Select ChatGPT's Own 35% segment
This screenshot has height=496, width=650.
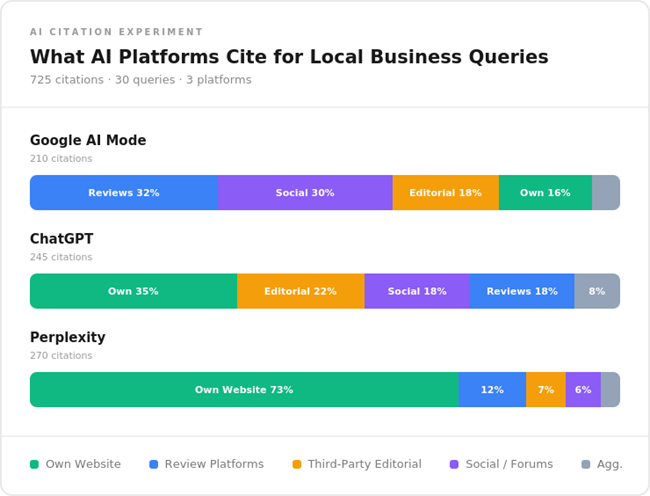tap(133, 291)
